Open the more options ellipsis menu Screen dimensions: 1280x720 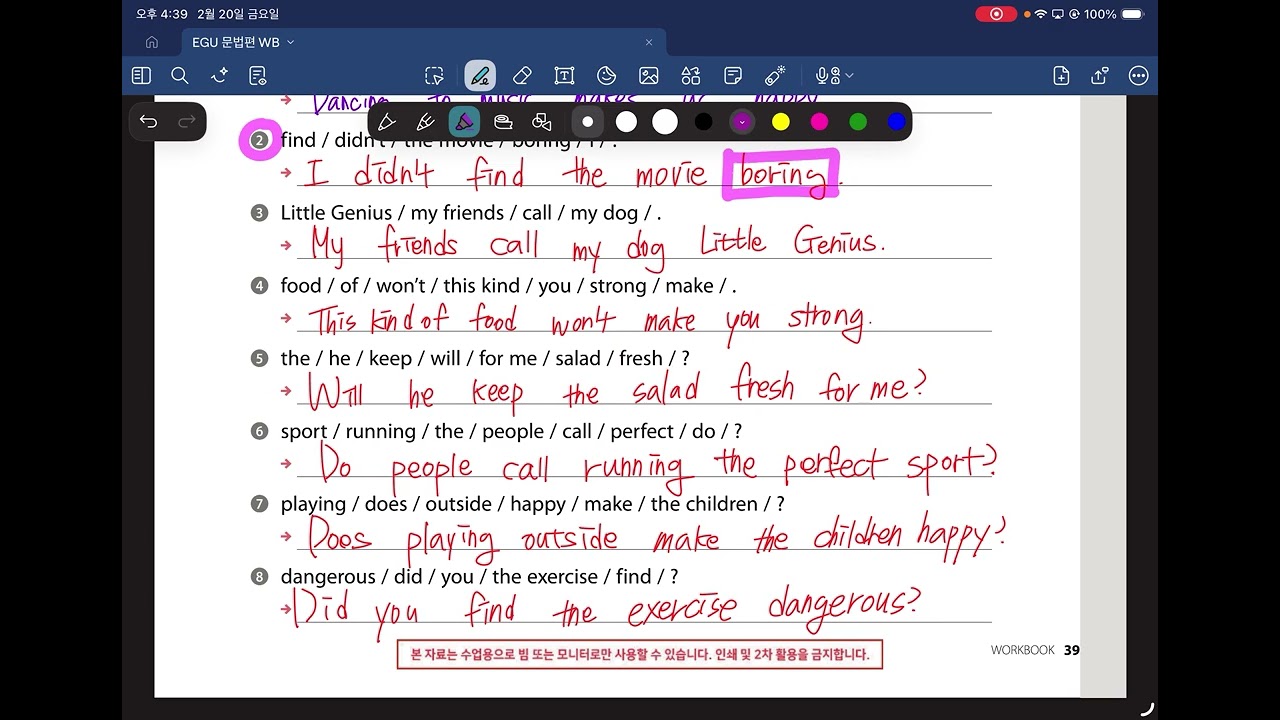click(x=1138, y=76)
